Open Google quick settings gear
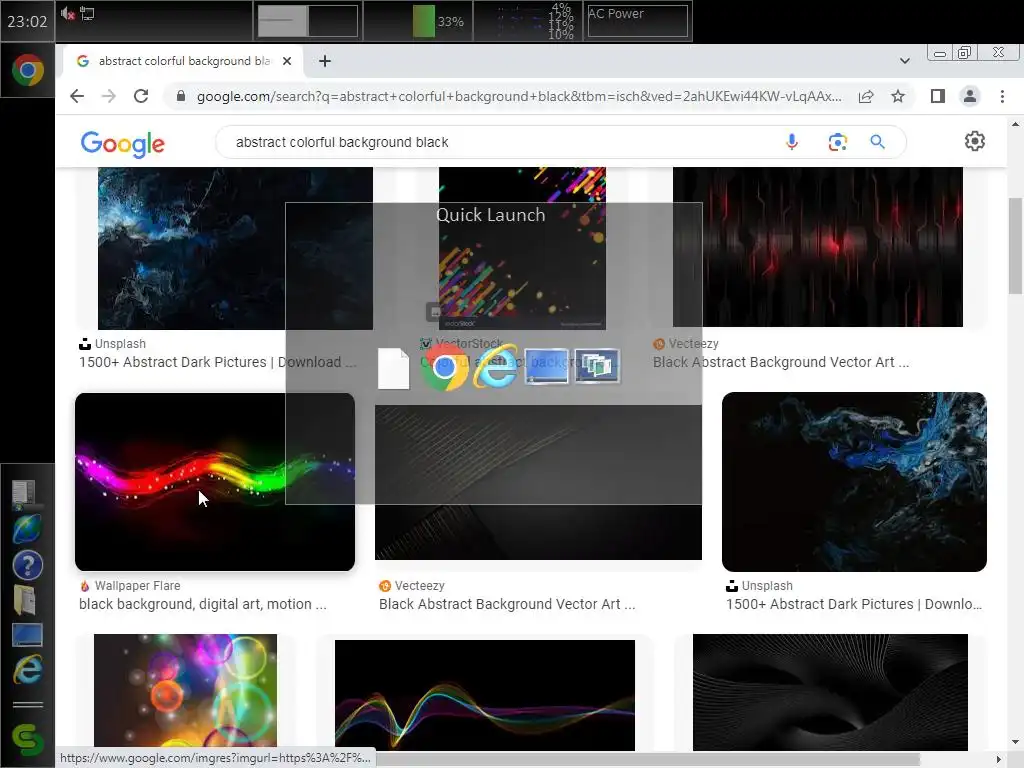The image size is (1024, 768). (x=974, y=141)
